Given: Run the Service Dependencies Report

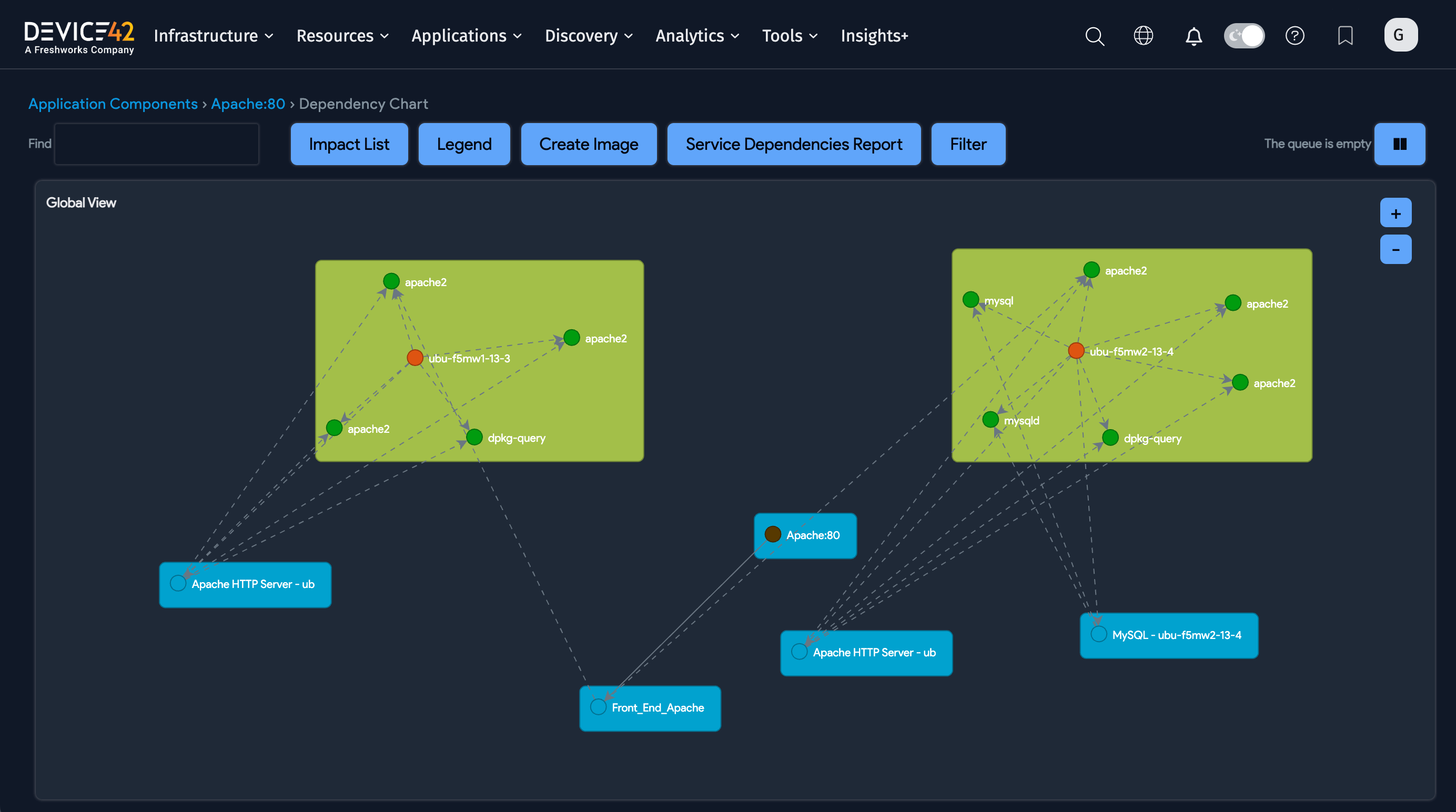Looking at the screenshot, I should (x=794, y=144).
